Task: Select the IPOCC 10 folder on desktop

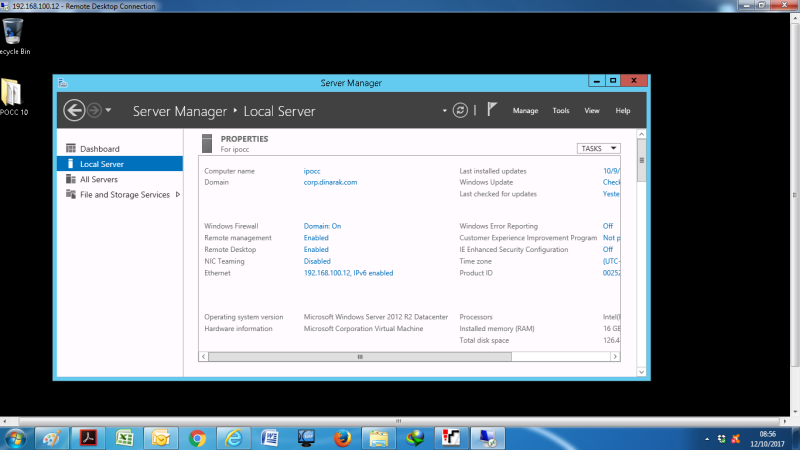Action: (13, 97)
